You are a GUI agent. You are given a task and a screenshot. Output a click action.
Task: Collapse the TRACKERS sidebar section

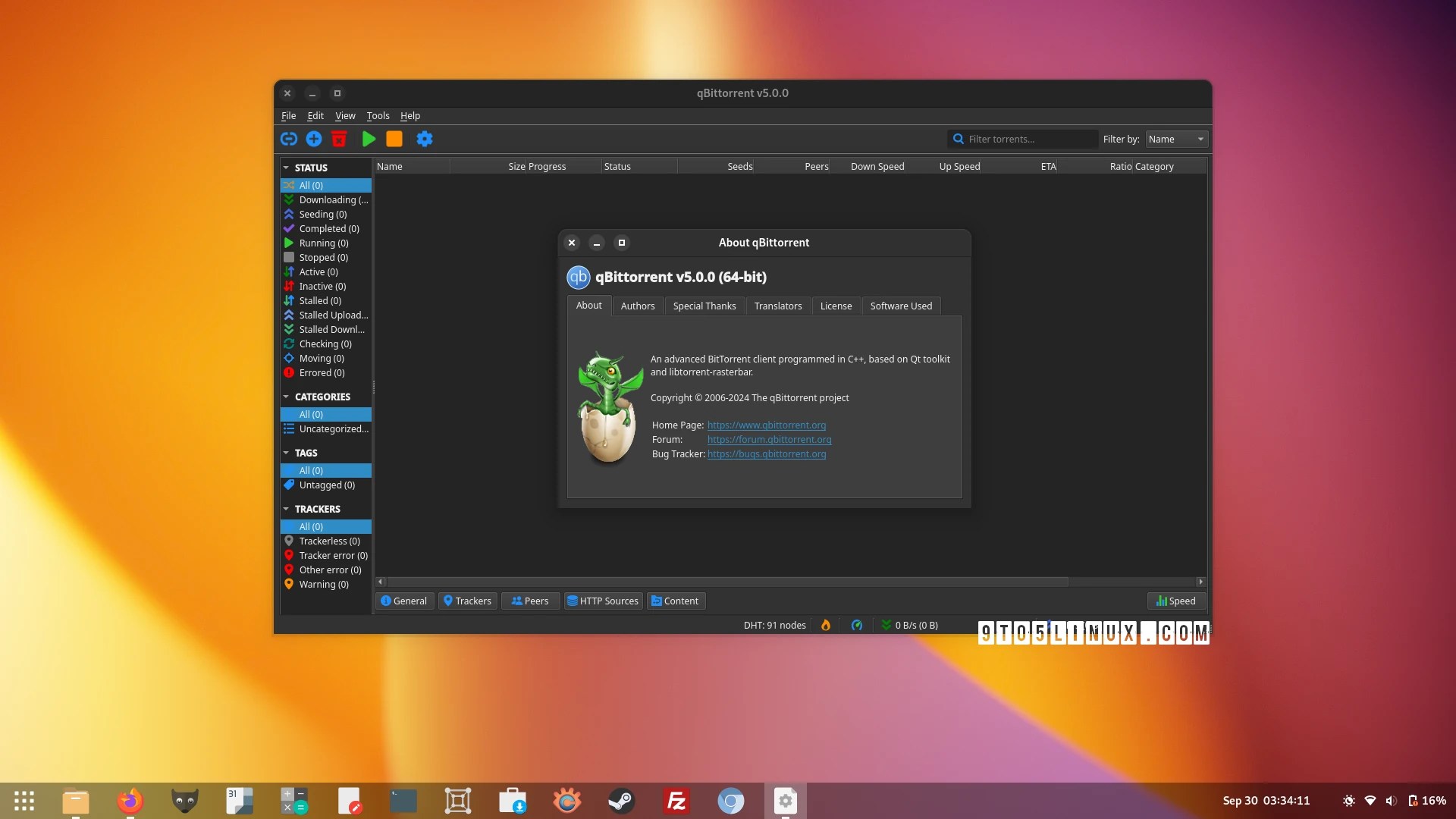[286, 509]
